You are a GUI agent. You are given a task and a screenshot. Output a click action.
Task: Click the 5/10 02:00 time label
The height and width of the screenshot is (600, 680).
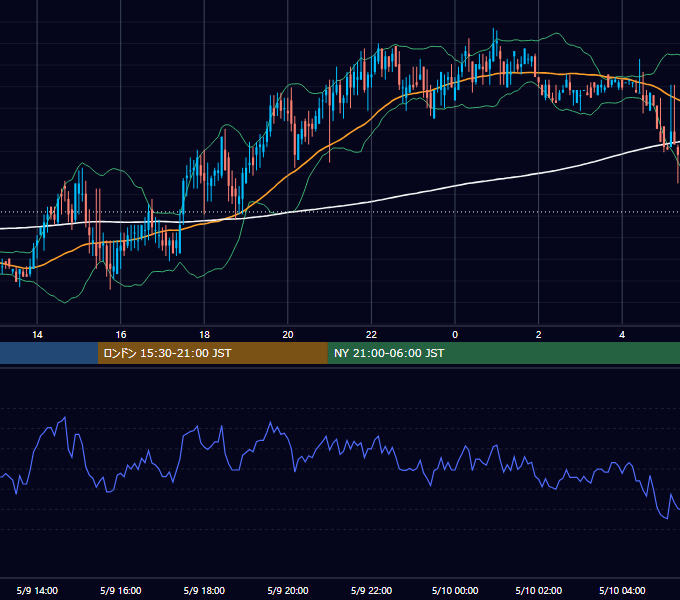[539, 590]
